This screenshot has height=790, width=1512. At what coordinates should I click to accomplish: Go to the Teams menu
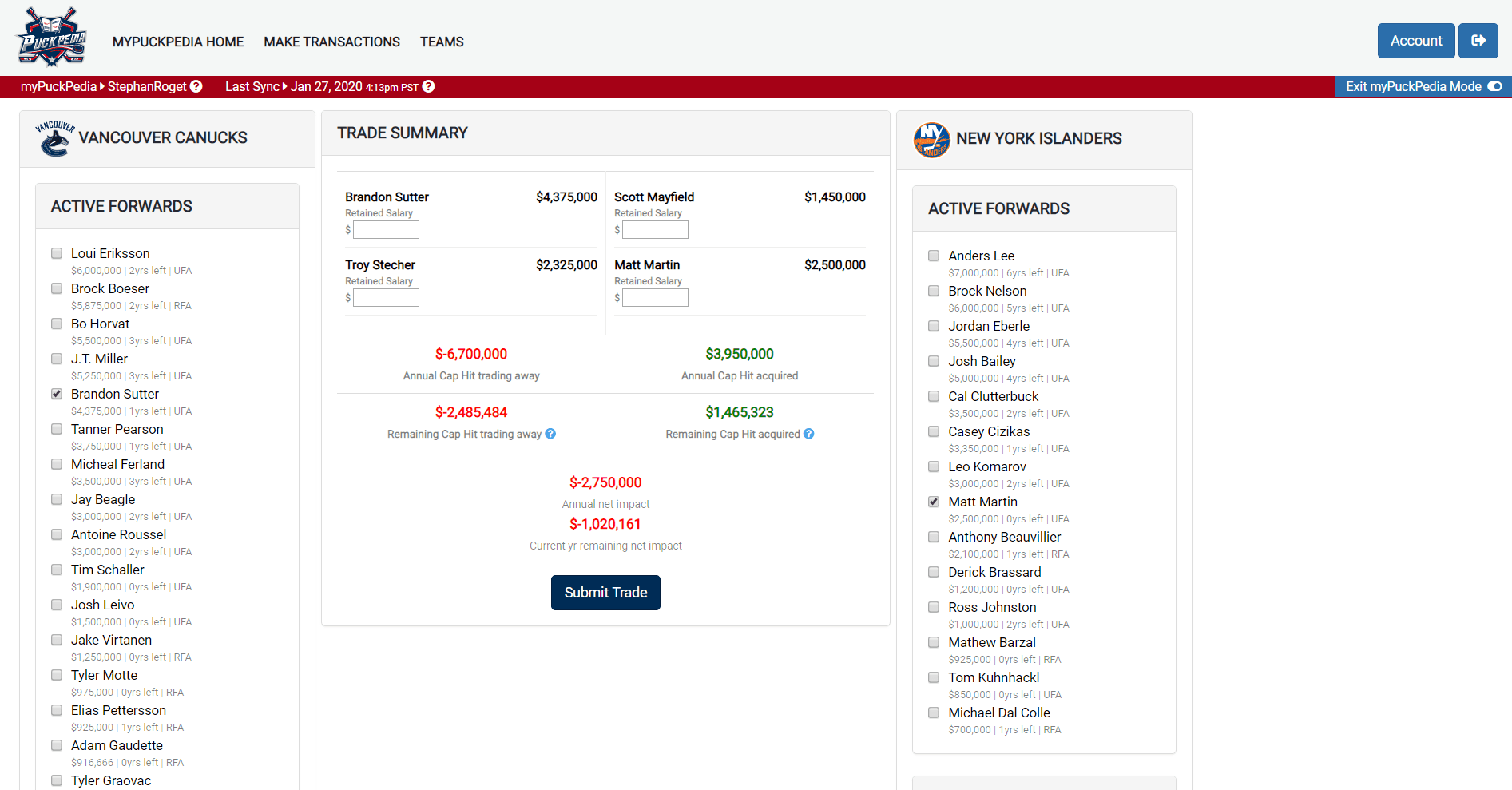point(442,42)
